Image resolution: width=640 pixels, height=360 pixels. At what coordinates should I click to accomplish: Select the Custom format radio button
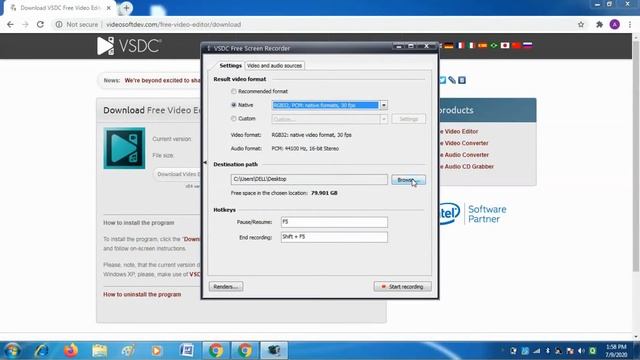[x=234, y=118]
